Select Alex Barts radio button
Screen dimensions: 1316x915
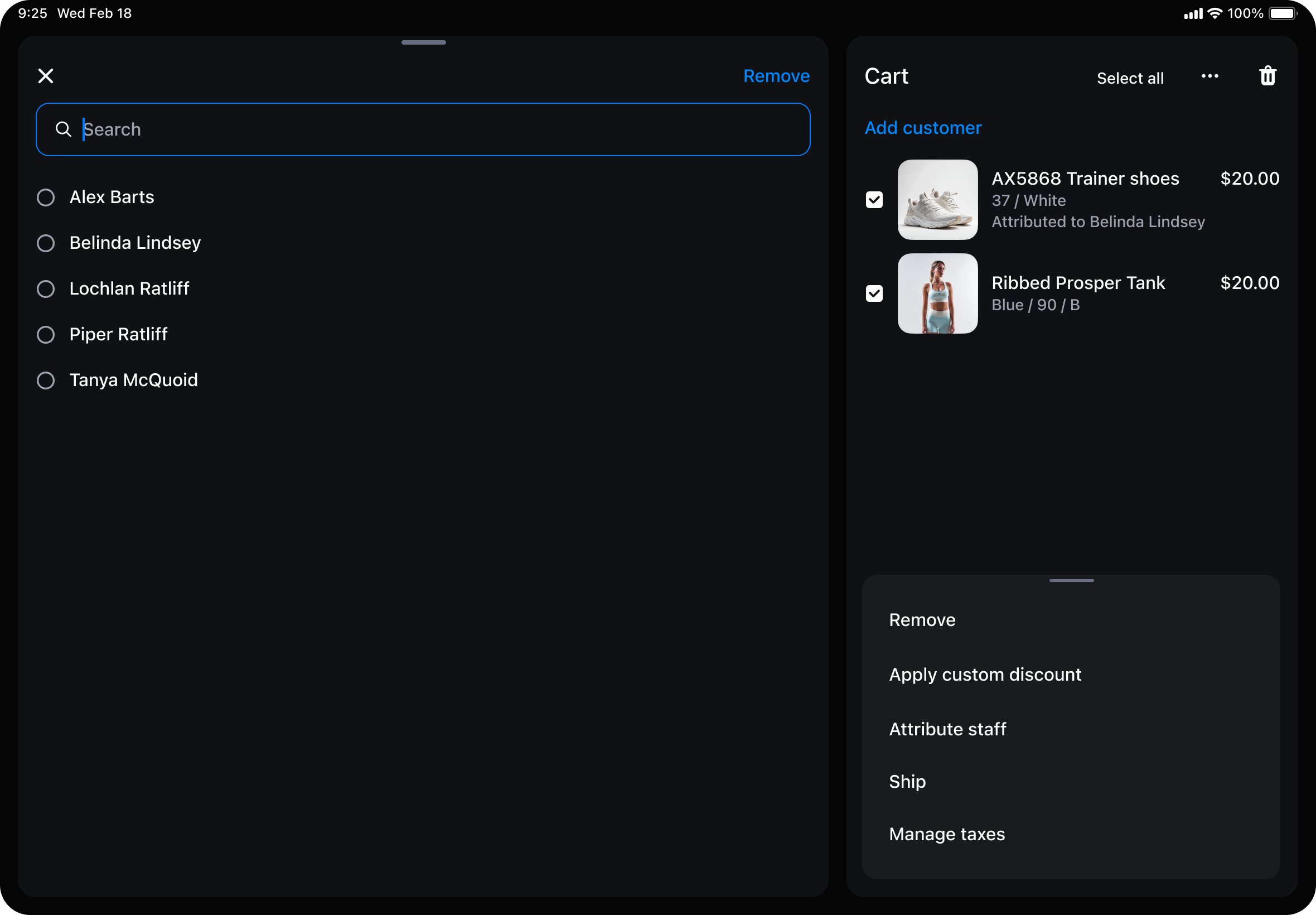[46, 197]
